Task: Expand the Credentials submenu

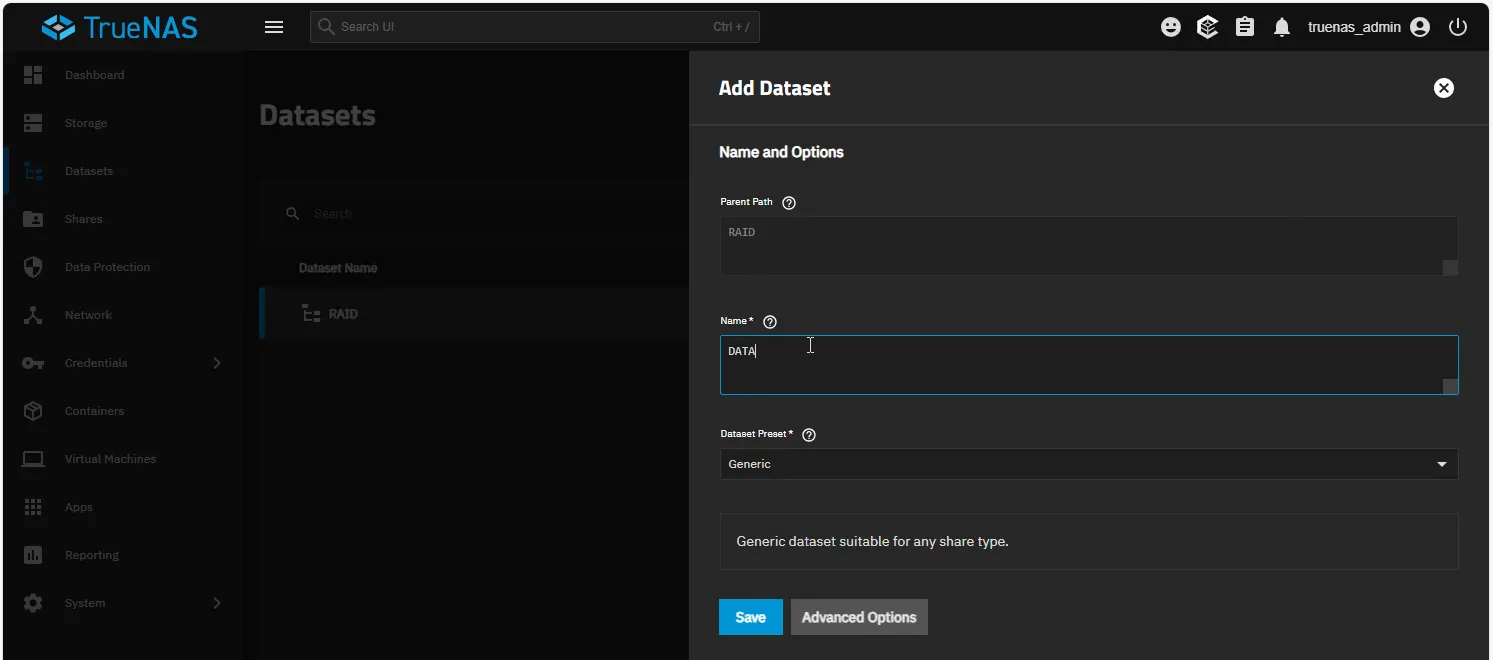Action: tap(217, 363)
